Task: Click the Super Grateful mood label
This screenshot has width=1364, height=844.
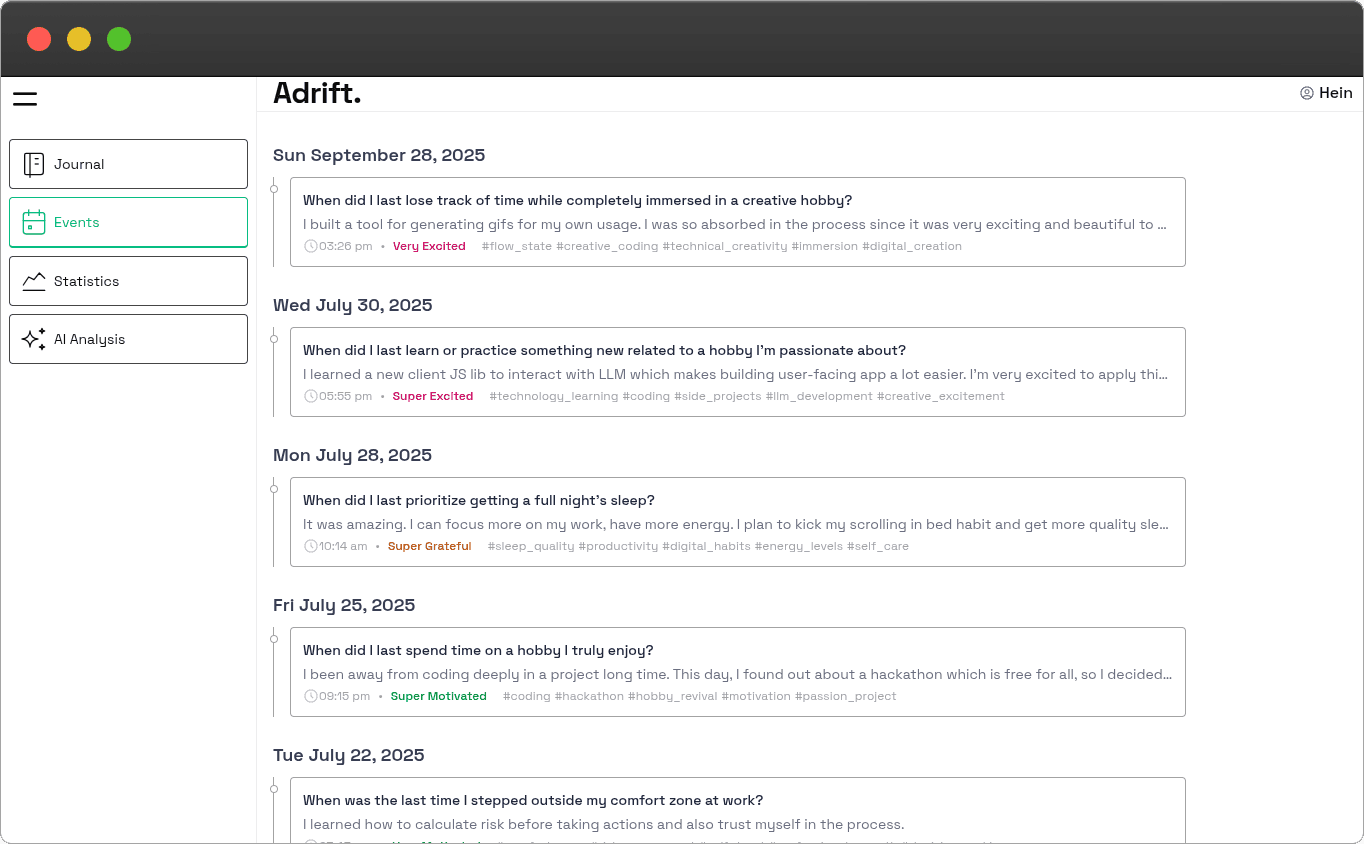Action: click(429, 546)
